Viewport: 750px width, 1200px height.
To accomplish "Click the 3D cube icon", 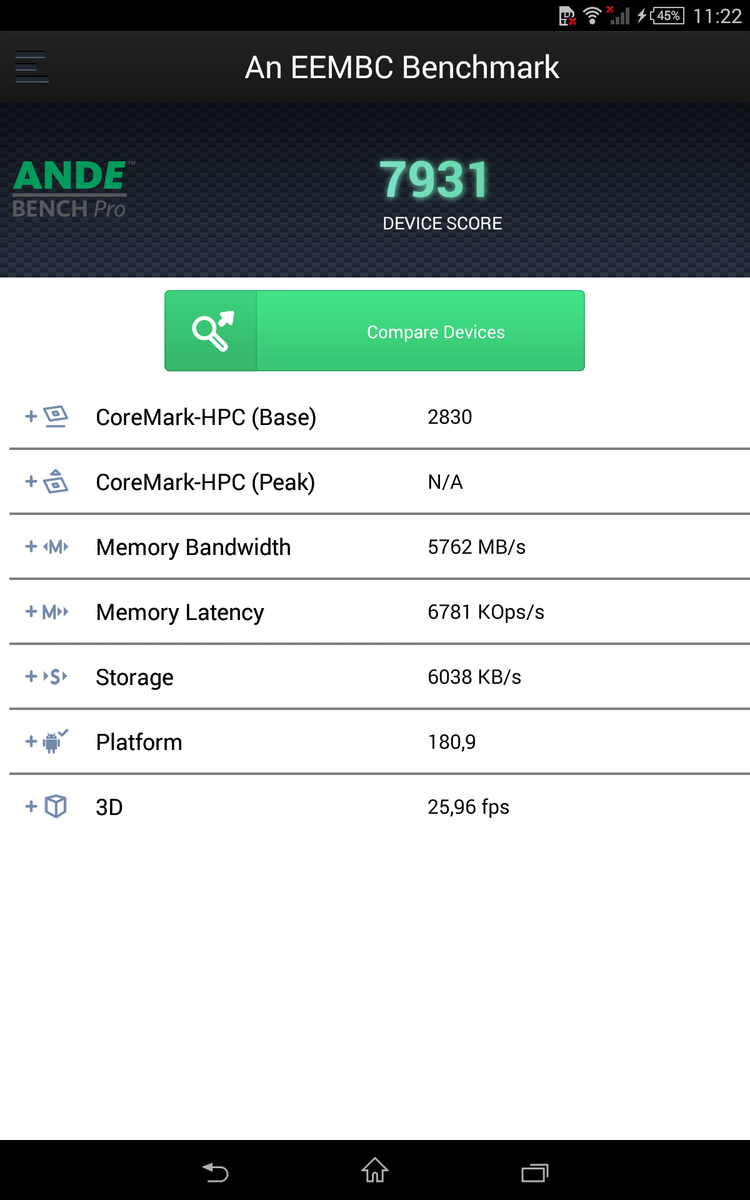I will point(56,807).
